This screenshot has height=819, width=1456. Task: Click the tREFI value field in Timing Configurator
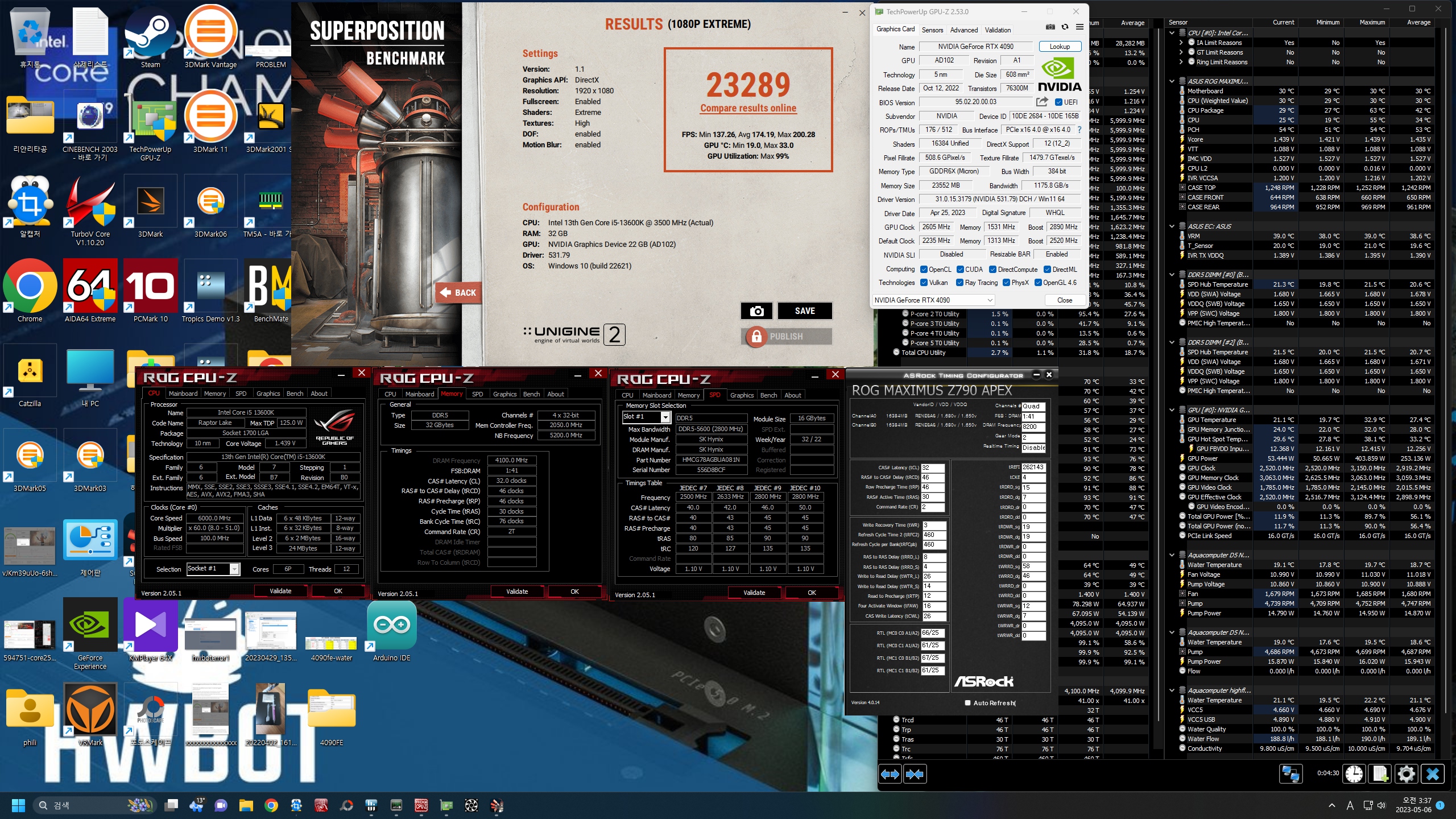pos(1033,468)
